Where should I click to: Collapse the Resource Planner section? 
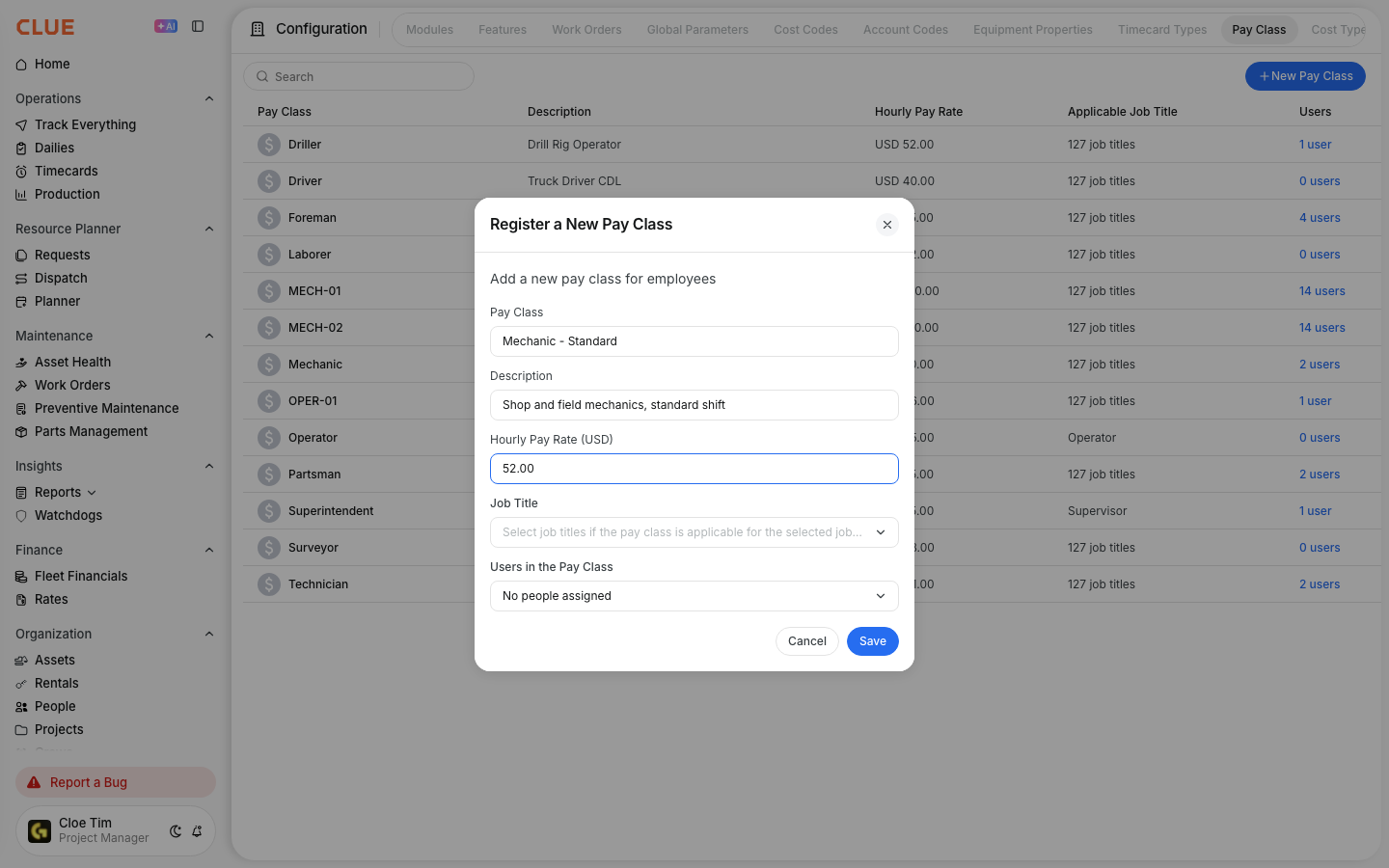[209, 229]
